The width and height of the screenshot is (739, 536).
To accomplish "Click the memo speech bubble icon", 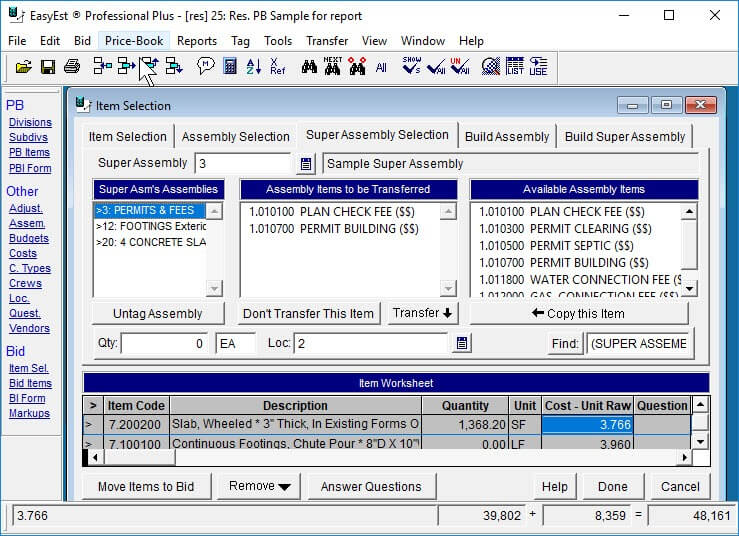I will click(x=205, y=66).
